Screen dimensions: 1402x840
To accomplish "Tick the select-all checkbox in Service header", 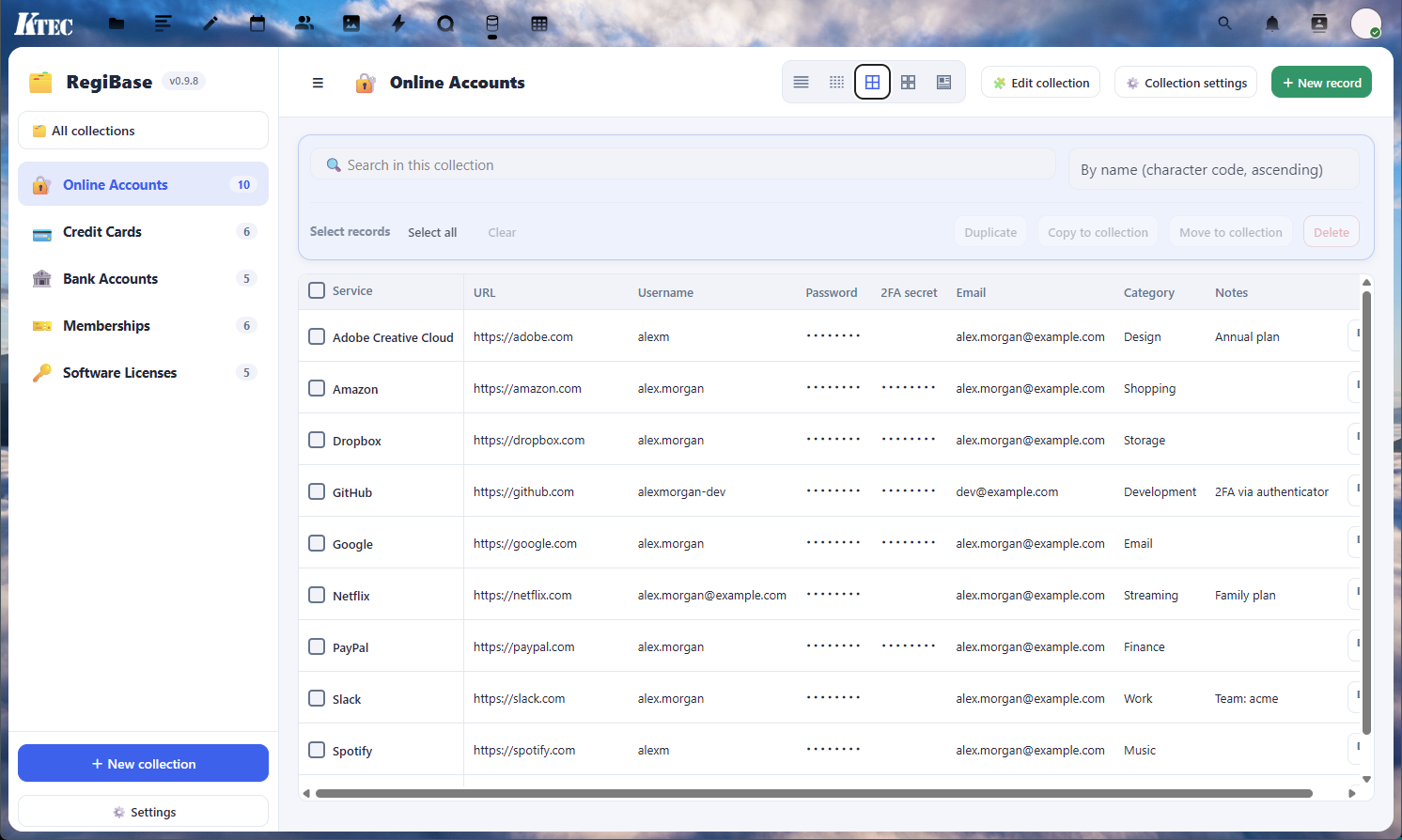I will [317, 290].
